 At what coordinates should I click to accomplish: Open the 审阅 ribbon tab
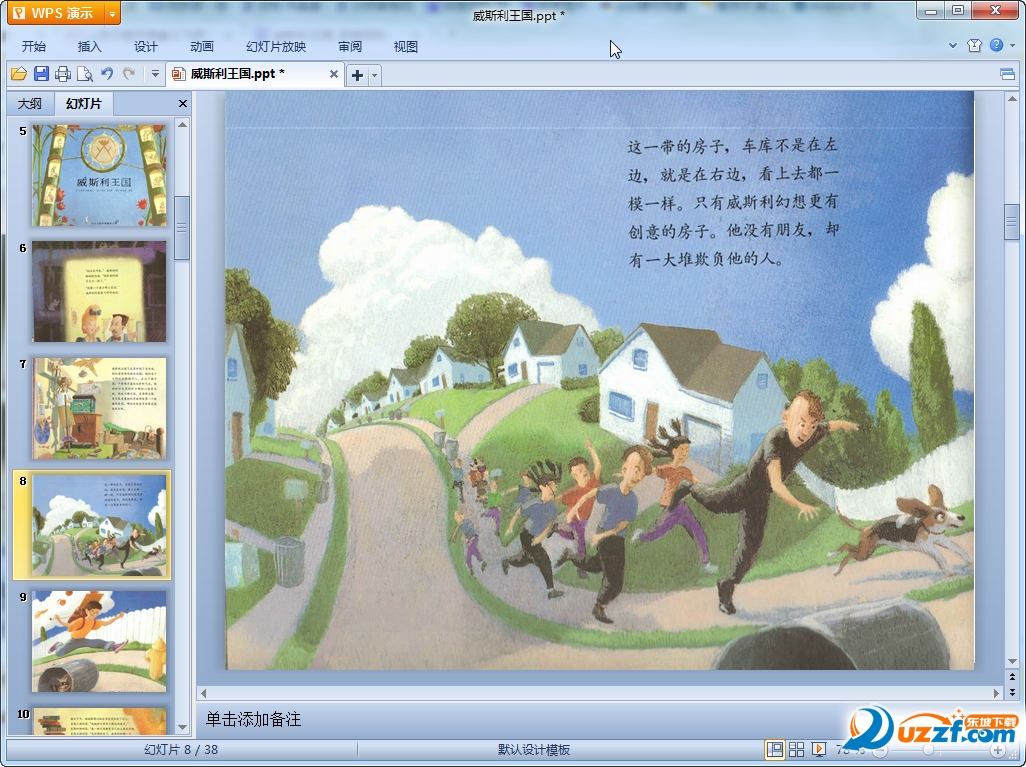point(350,46)
